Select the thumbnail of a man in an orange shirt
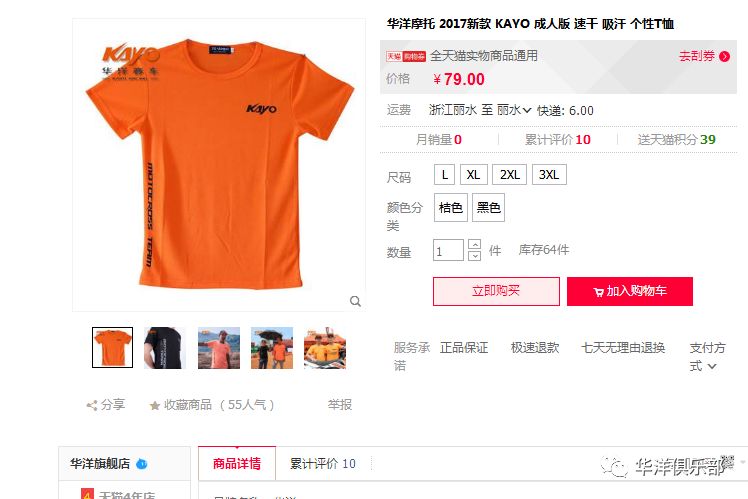748x499 pixels. pyautogui.click(x=219, y=348)
